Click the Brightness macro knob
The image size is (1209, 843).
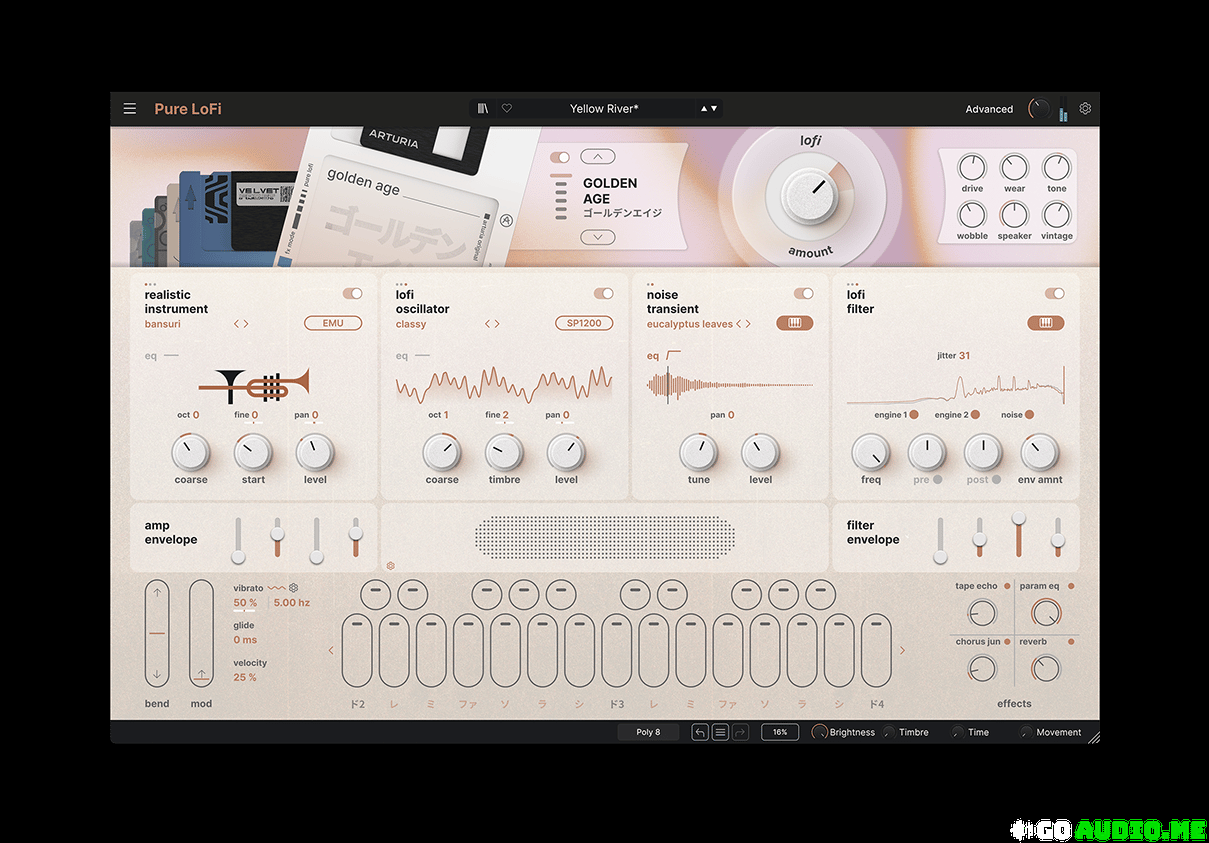820,732
